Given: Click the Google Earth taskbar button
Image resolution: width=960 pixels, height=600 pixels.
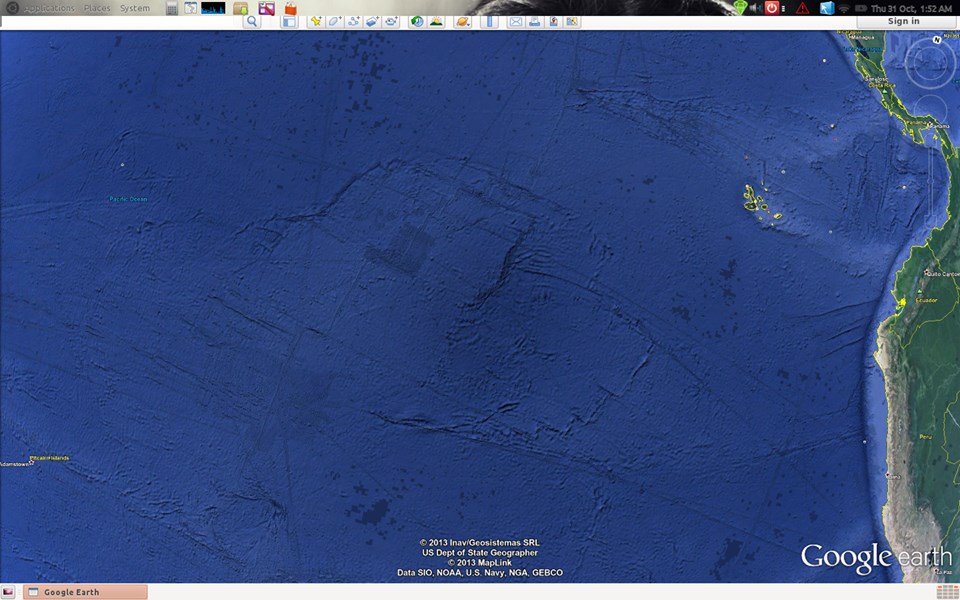Looking at the screenshot, I should (85, 592).
